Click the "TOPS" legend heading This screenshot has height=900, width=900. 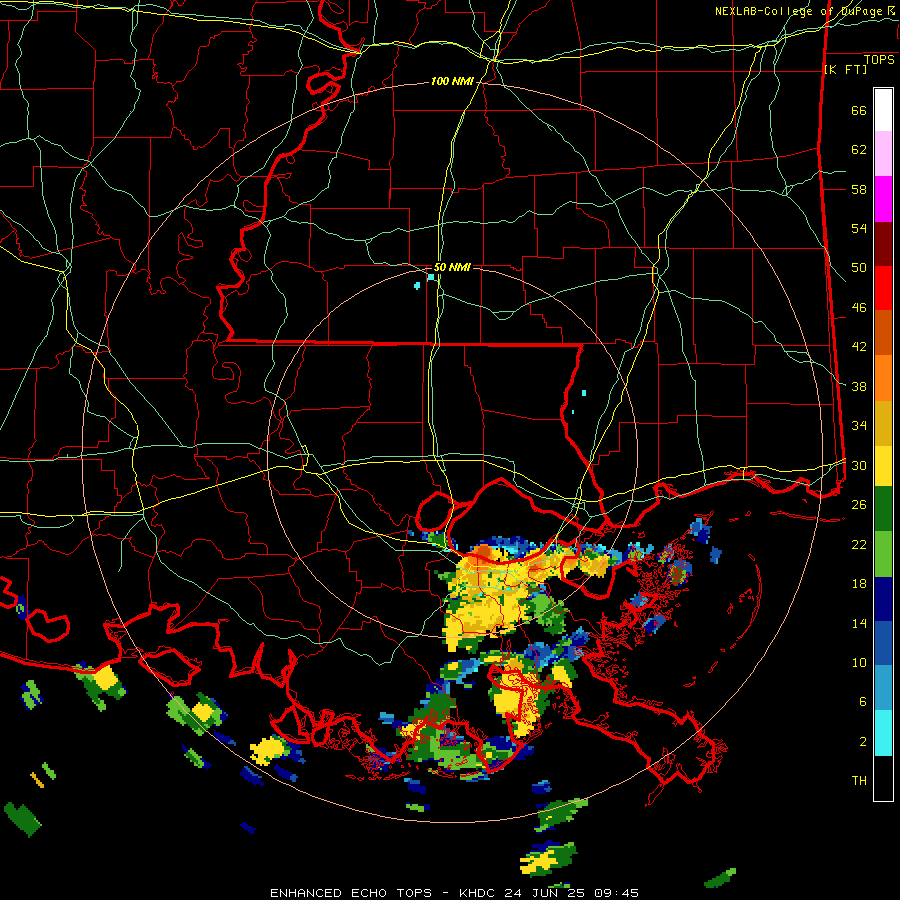point(879,60)
